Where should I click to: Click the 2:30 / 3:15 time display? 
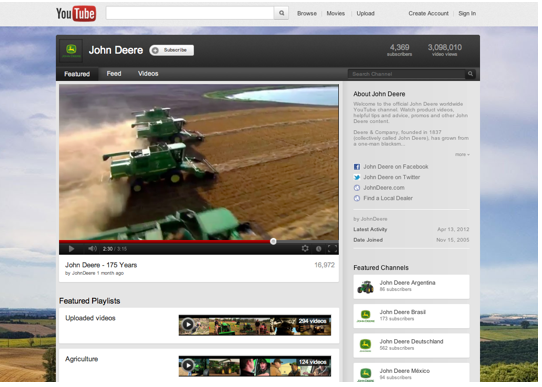tap(115, 249)
